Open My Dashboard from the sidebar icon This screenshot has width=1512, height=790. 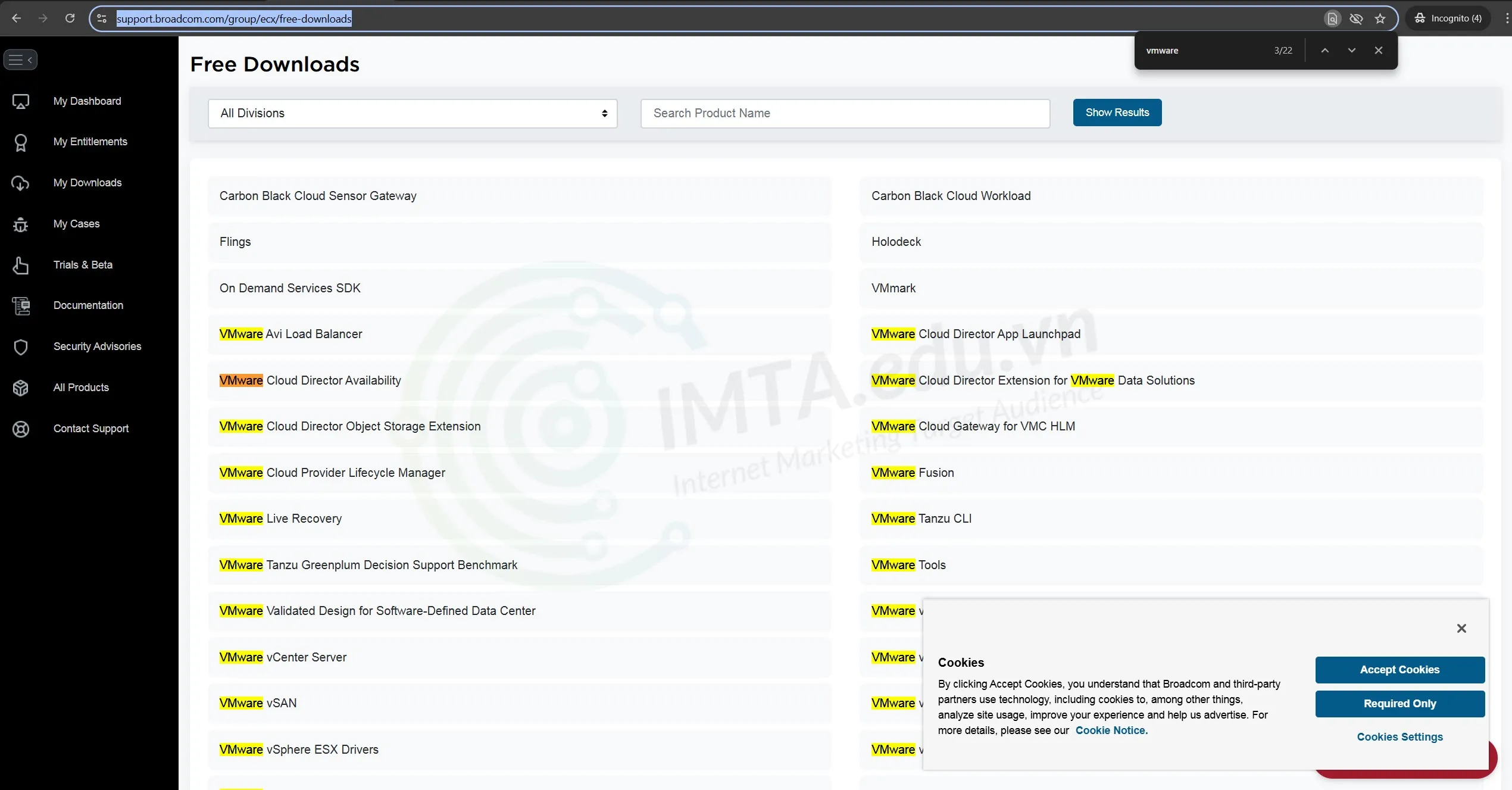[21, 101]
